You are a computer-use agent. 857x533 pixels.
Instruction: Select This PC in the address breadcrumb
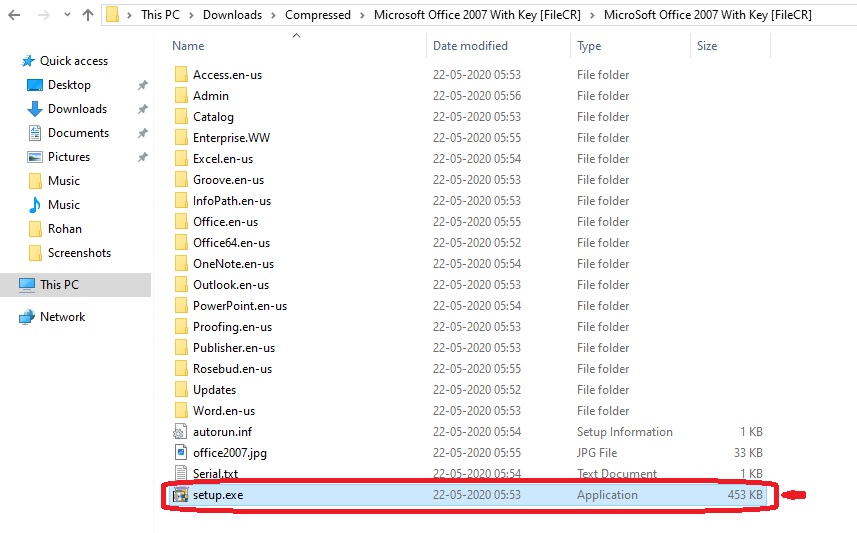click(x=160, y=15)
